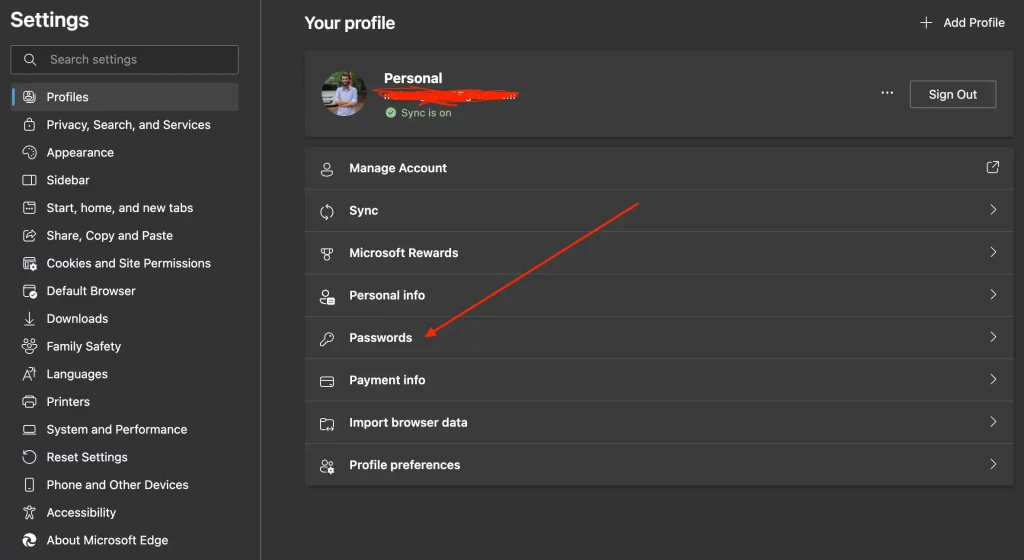The image size is (1024, 560).
Task: Select About Microsoft Edge
Action: point(125,540)
